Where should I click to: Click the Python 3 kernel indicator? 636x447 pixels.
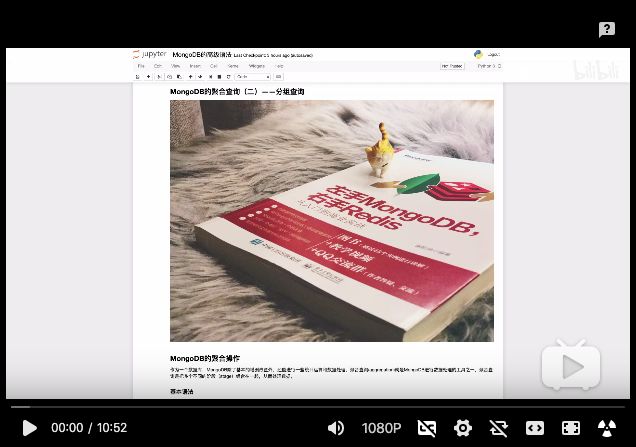pyautogui.click(x=489, y=66)
